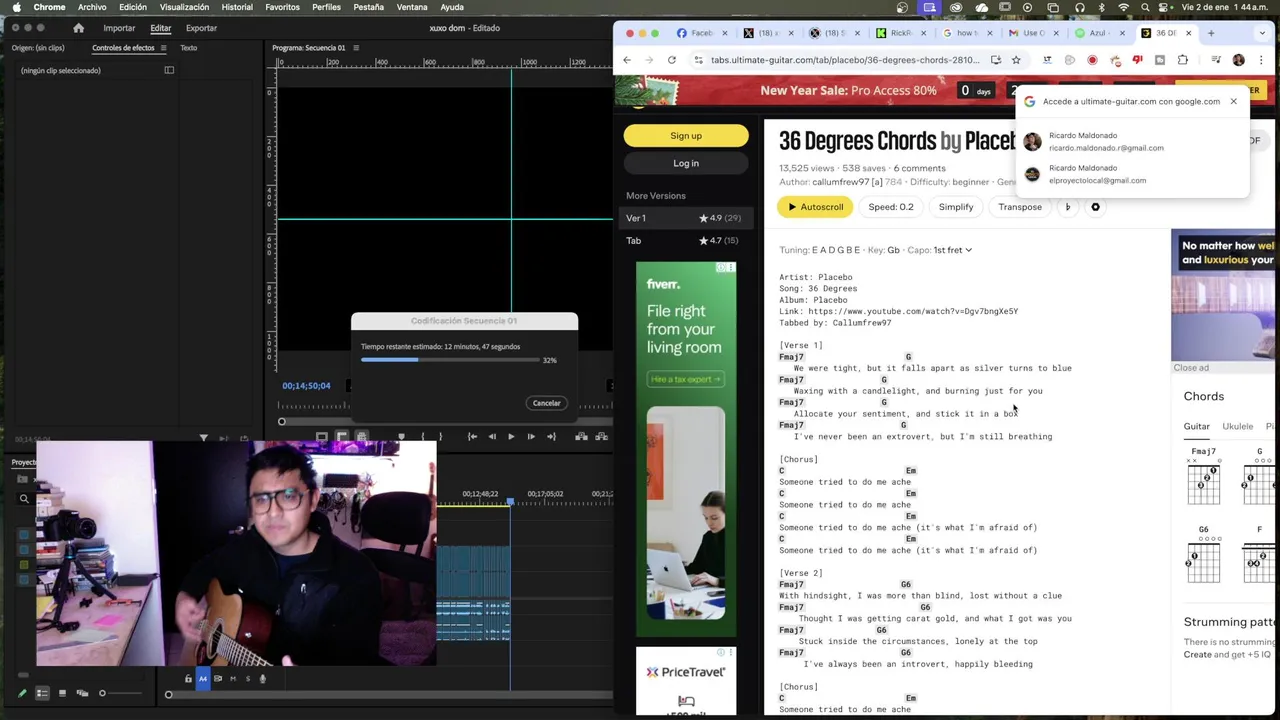The image size is (1280, 720).
Task: Open a new Chrome tab
Action: click(x=1211, y=33)
